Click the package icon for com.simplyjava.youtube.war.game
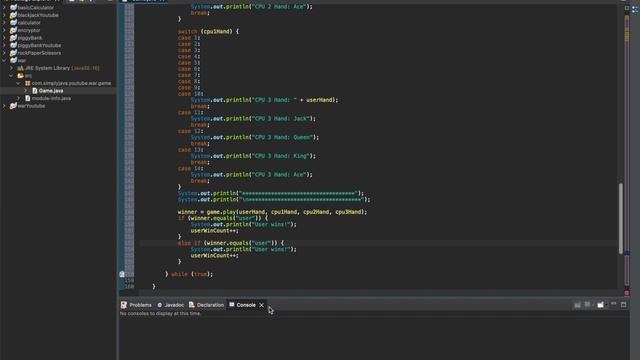640x360 pixels. 28,83
